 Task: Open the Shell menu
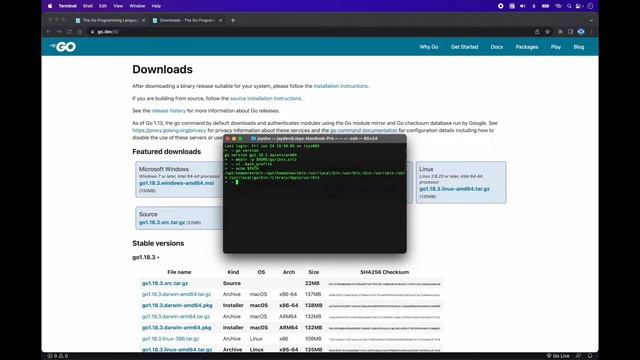click(x=88, y=6)
